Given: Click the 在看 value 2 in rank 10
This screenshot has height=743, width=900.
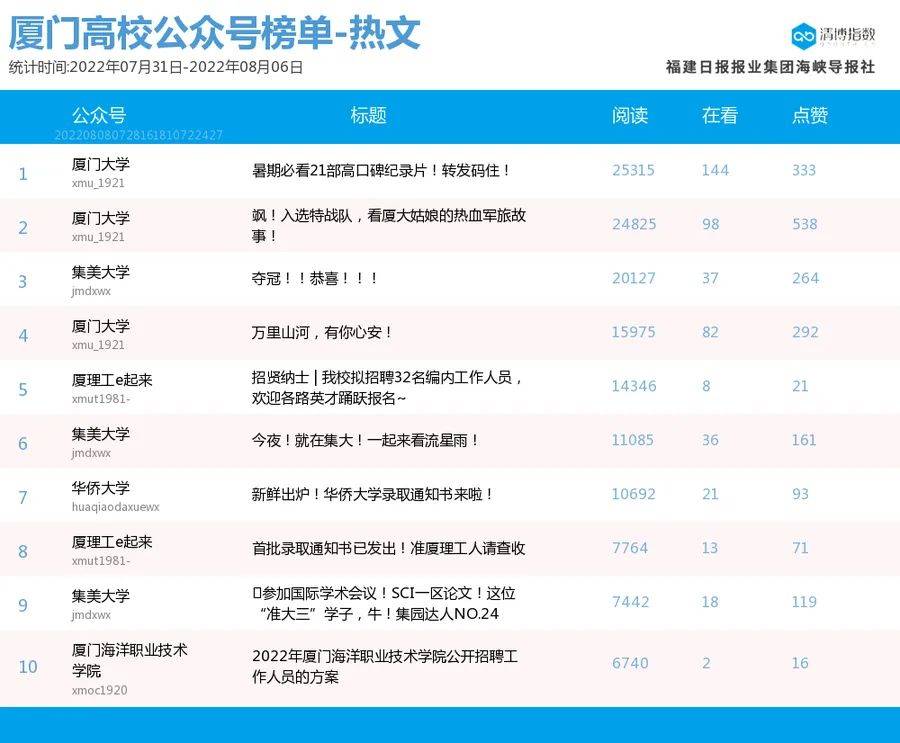Looking at the screenshot, I should 706,664.
